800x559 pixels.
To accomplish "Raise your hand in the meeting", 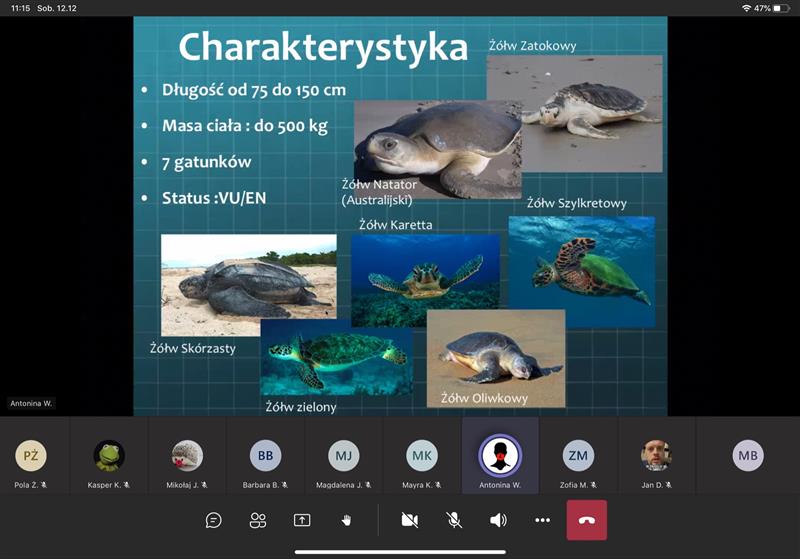I will pyautogui.click(x=347, y=520).
